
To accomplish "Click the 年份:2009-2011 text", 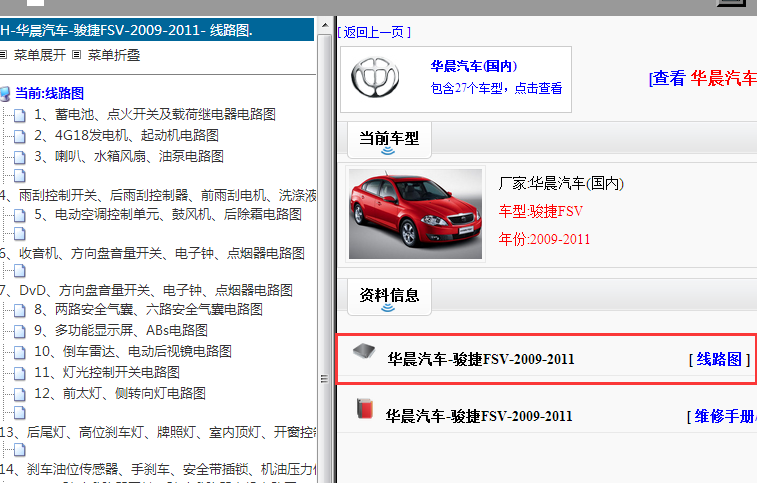I will pos(544,239).
